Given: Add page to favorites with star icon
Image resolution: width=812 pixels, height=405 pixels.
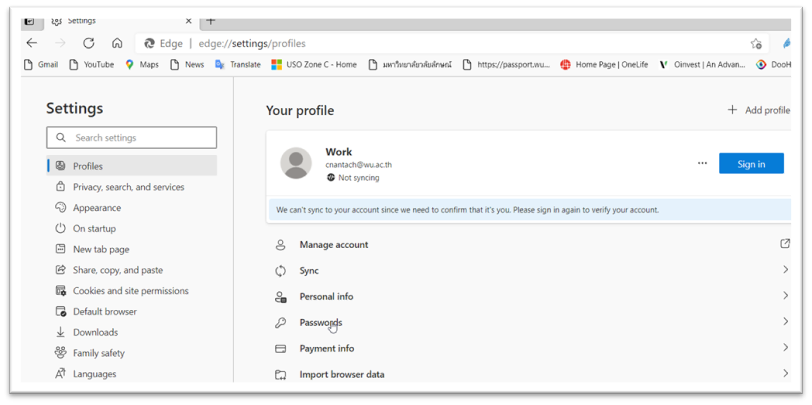Looking at the screenshot, I should 756,43.
